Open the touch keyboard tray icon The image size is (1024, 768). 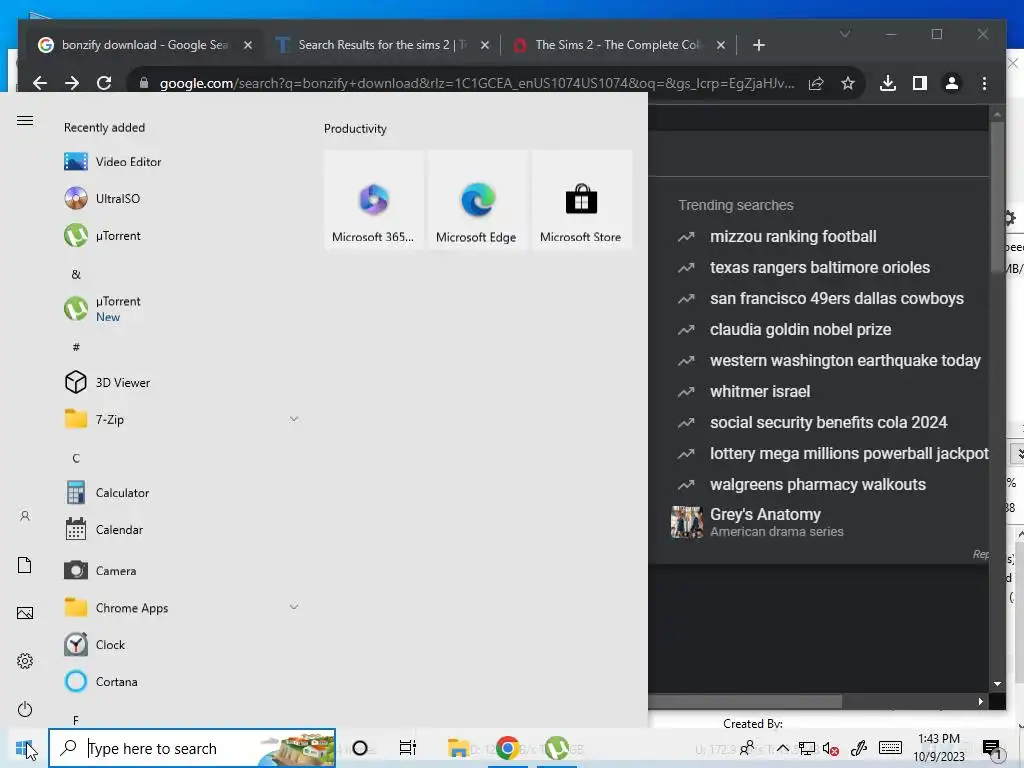click(x=889, y=748)
